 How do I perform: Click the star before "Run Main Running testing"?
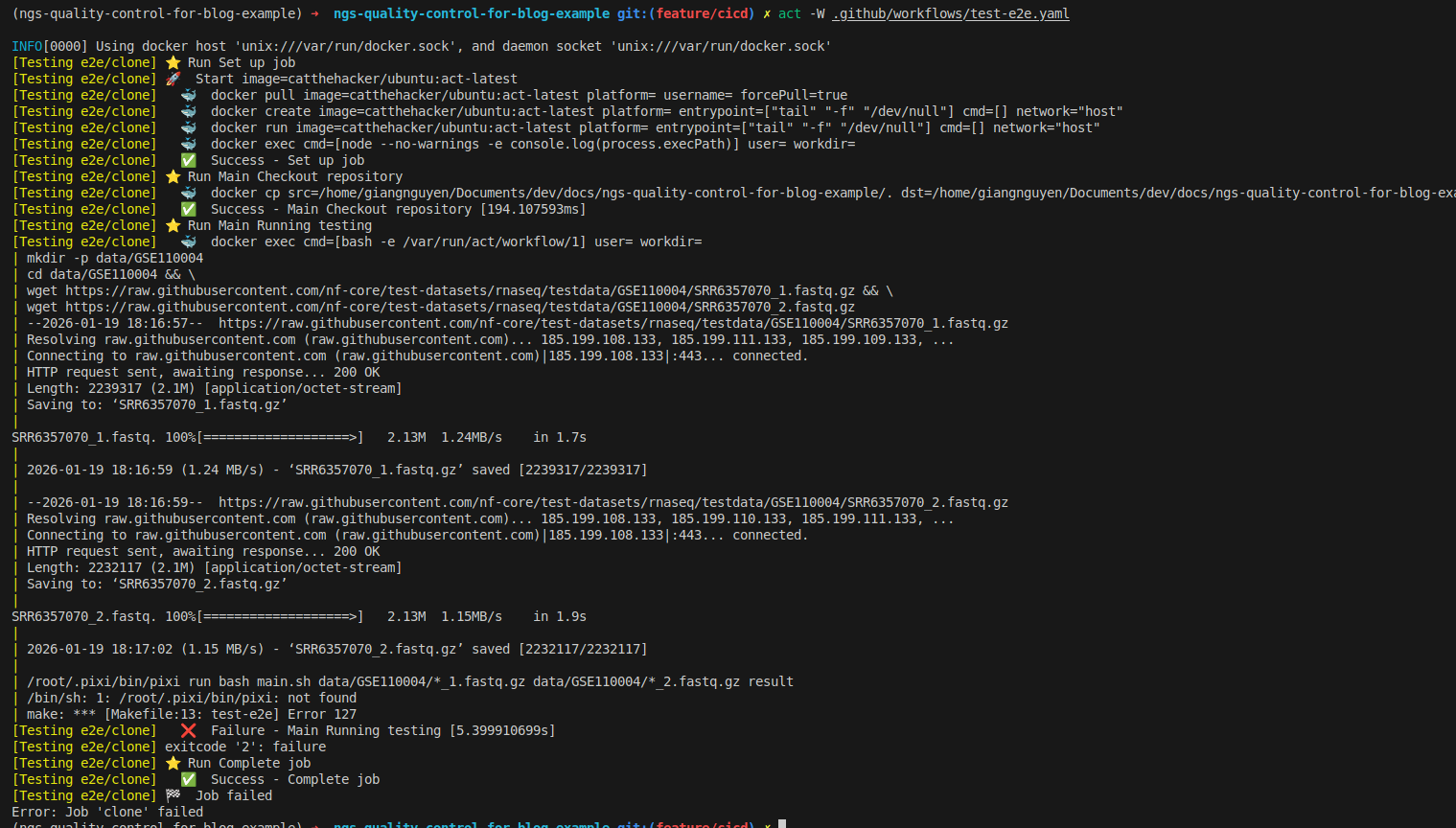173,225
